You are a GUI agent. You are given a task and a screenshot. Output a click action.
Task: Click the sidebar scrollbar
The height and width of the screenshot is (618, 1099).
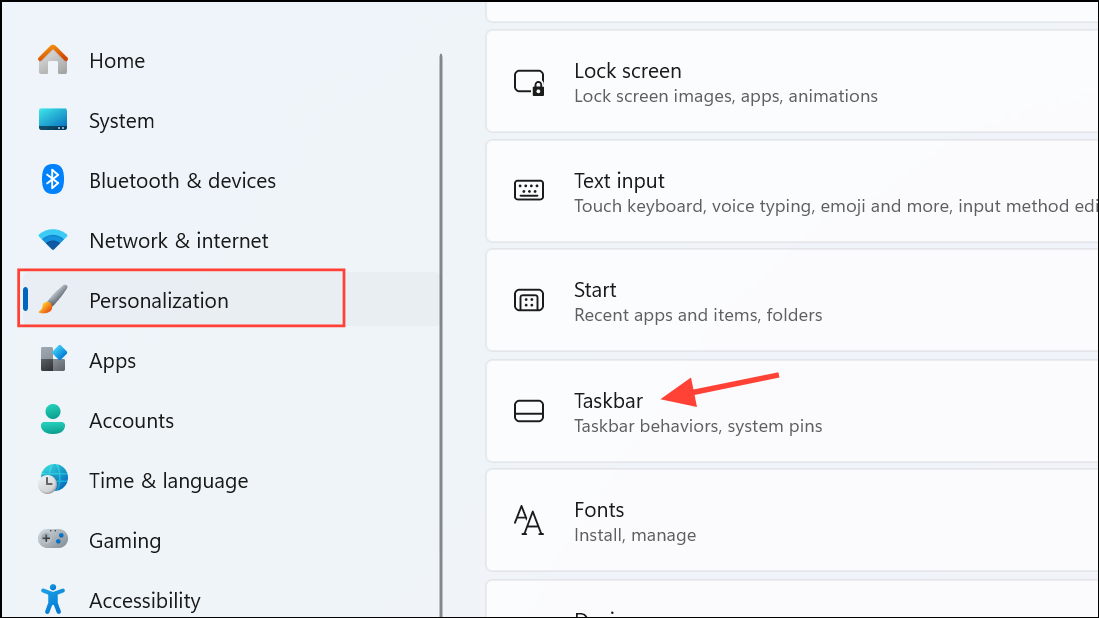[441, 300]
